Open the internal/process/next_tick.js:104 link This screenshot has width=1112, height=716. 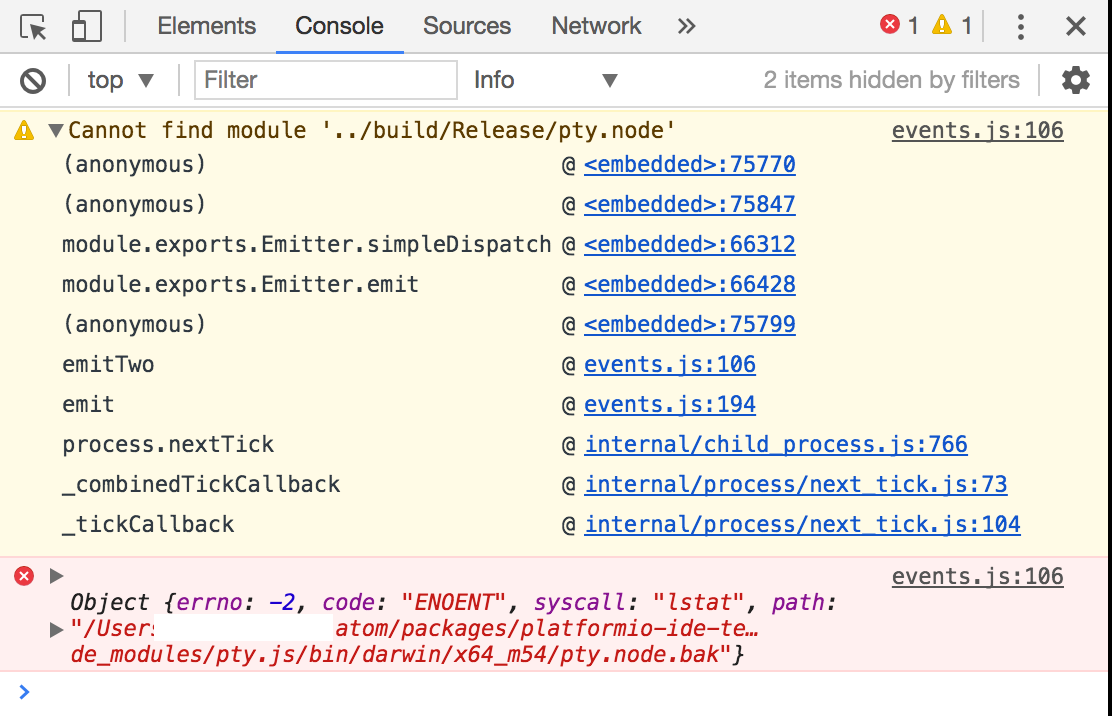point(802,525)
